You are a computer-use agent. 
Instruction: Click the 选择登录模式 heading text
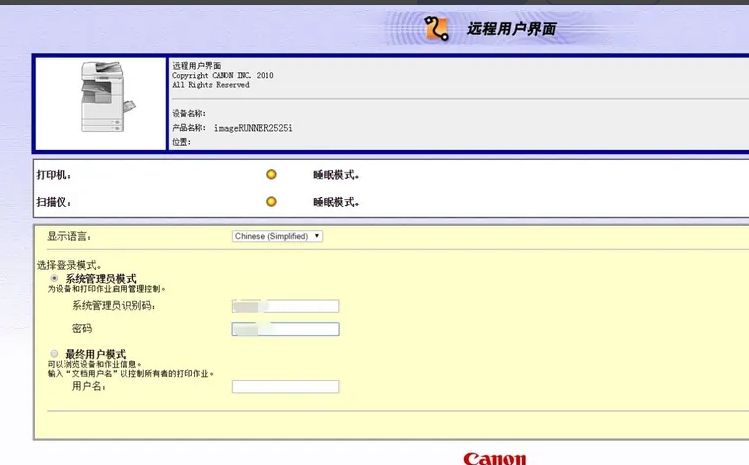[69, 265]
